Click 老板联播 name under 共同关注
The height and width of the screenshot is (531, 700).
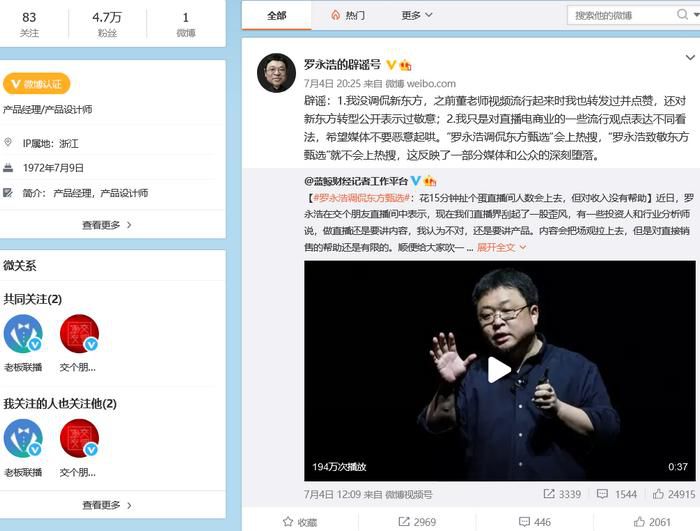click(23, 368)
